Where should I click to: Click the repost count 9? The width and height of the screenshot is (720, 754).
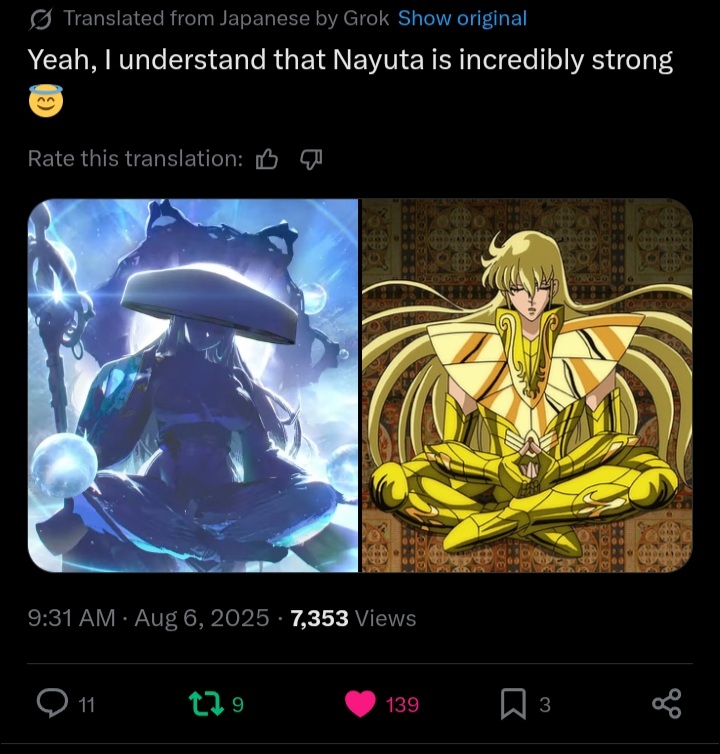(238, 704)
